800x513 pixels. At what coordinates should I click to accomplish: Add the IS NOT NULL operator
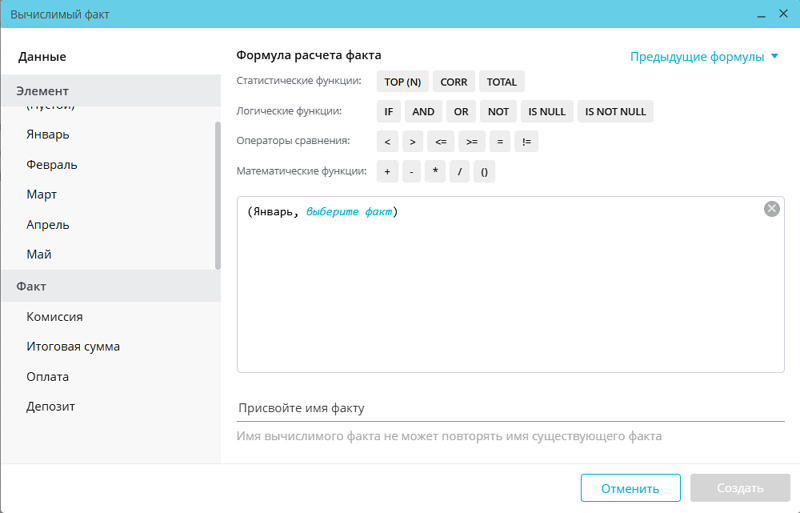(615, 112)
